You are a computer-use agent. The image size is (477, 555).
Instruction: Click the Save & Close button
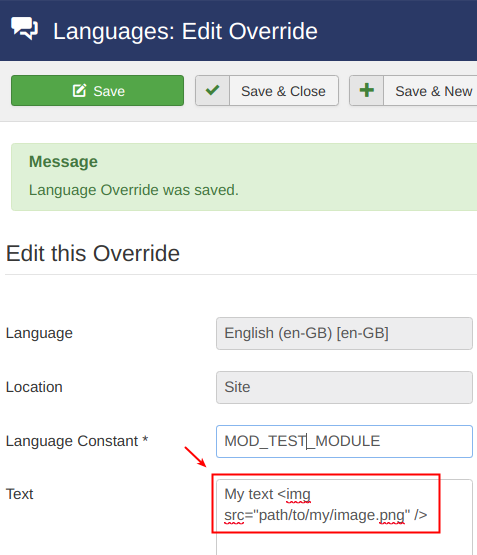click(x=267, y=91)
